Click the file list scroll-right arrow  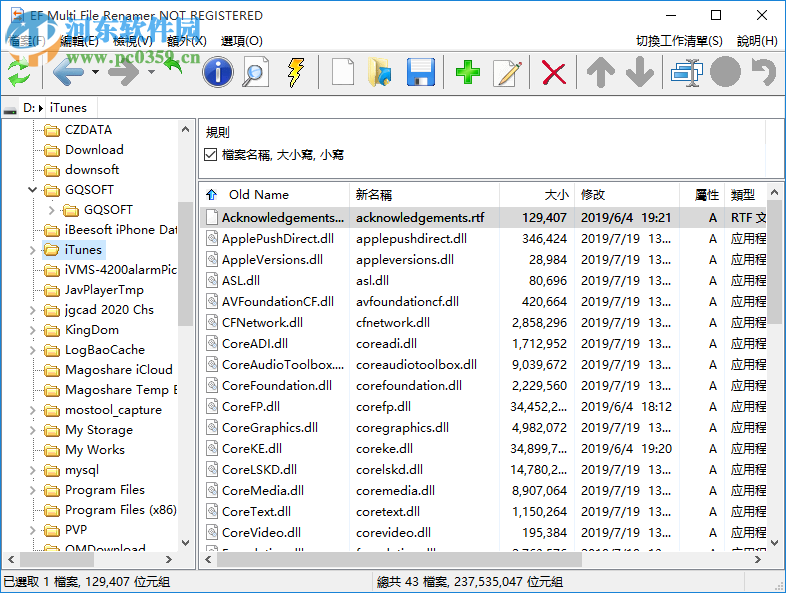pos(757,559)
